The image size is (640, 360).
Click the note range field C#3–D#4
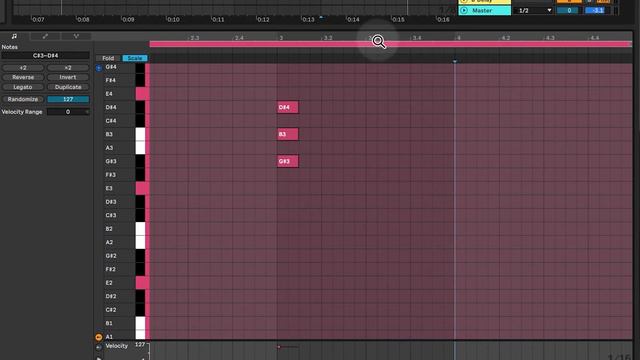(45, 56)
